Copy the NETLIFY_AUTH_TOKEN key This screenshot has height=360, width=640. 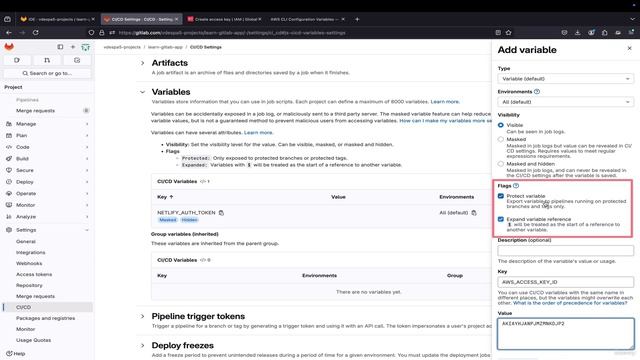pyautogui.click(x=221, y=213)
